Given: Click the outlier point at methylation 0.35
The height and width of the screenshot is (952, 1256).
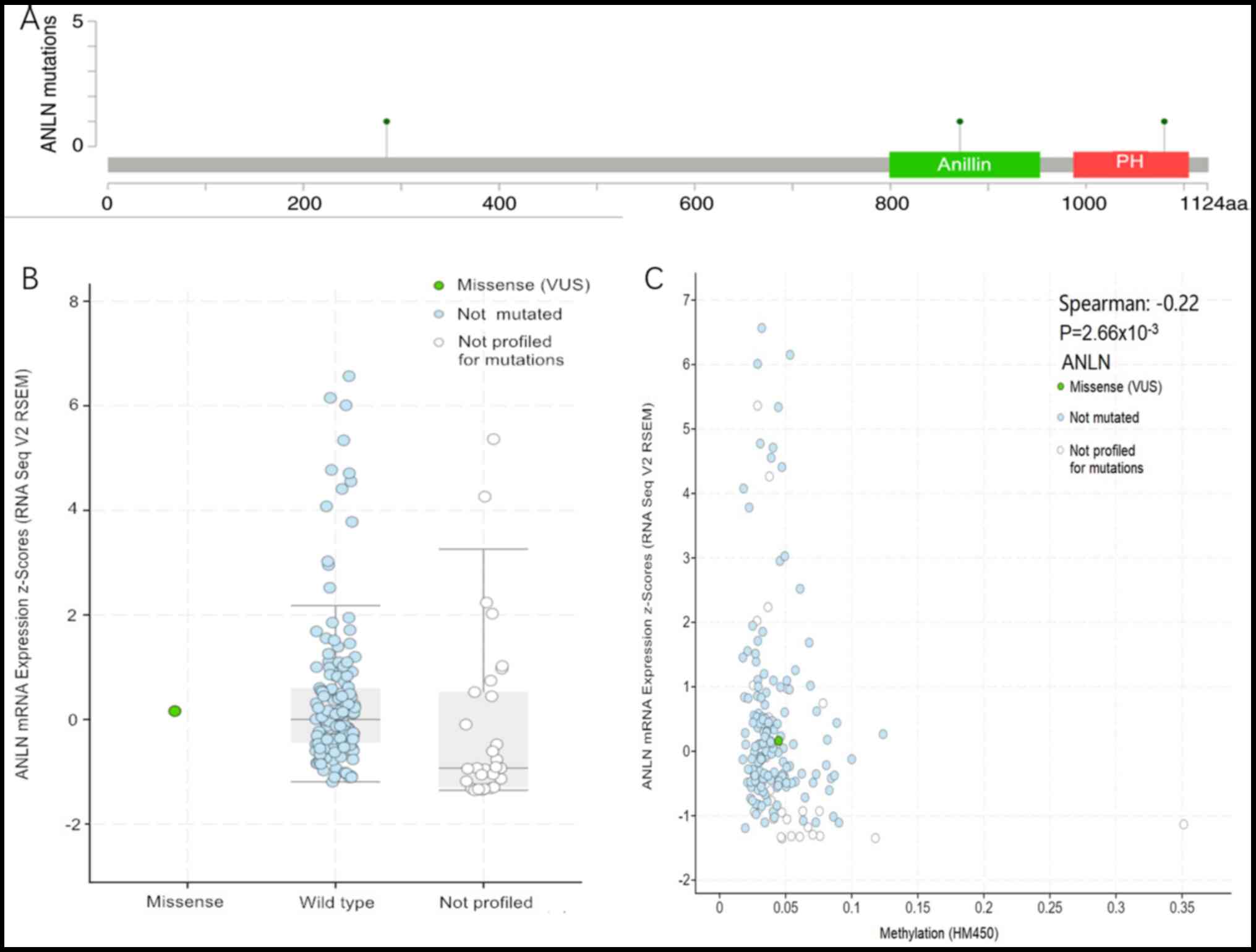Looking at the screenshot, I should point(1183,824).
